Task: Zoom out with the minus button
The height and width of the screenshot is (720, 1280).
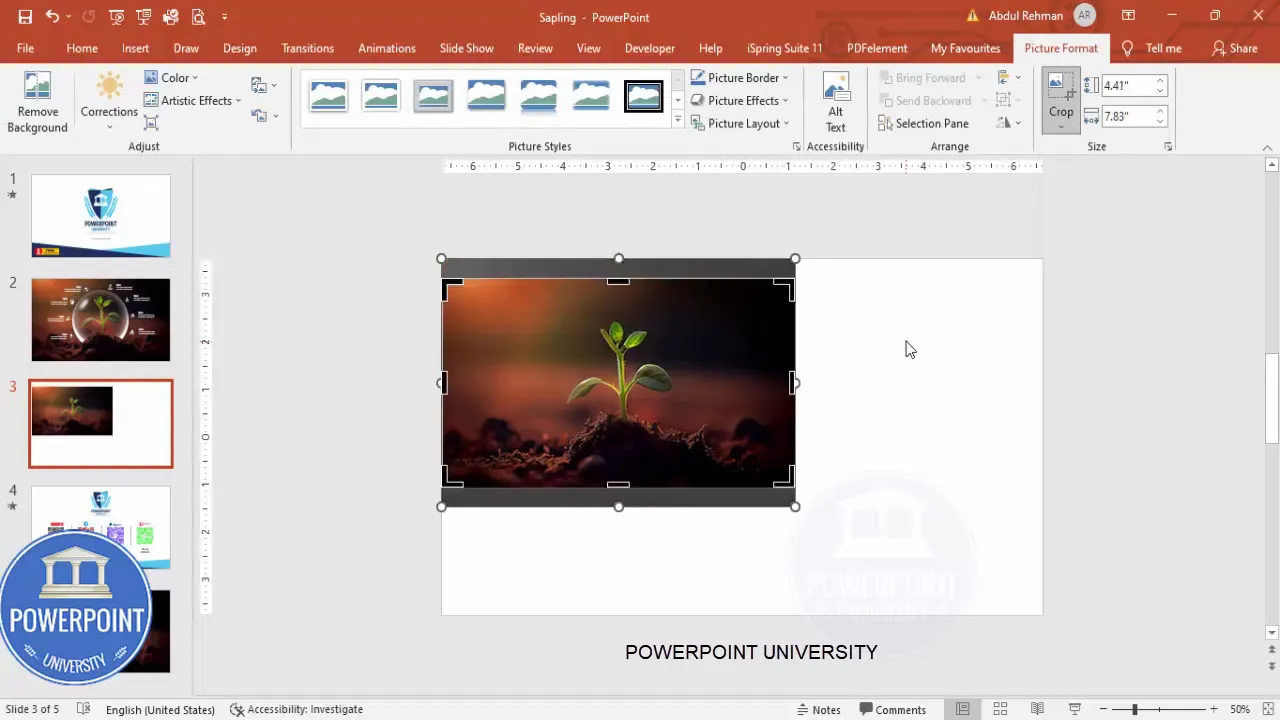Action: coord(1102,709)
